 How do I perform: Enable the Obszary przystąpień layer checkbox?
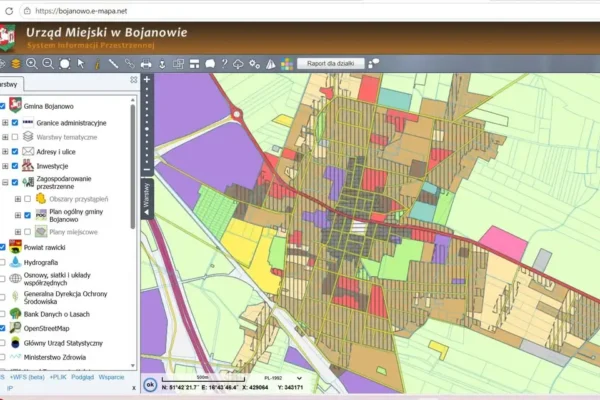click(x=28, y=199)
